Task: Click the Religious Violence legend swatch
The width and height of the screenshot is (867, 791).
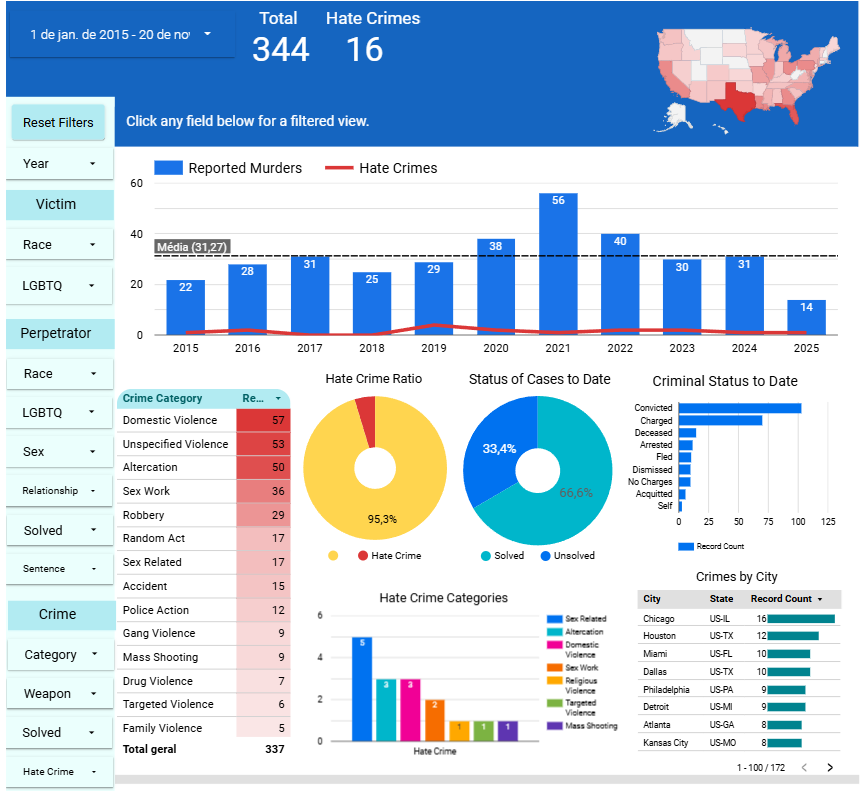Action: (x=555, y=681)
